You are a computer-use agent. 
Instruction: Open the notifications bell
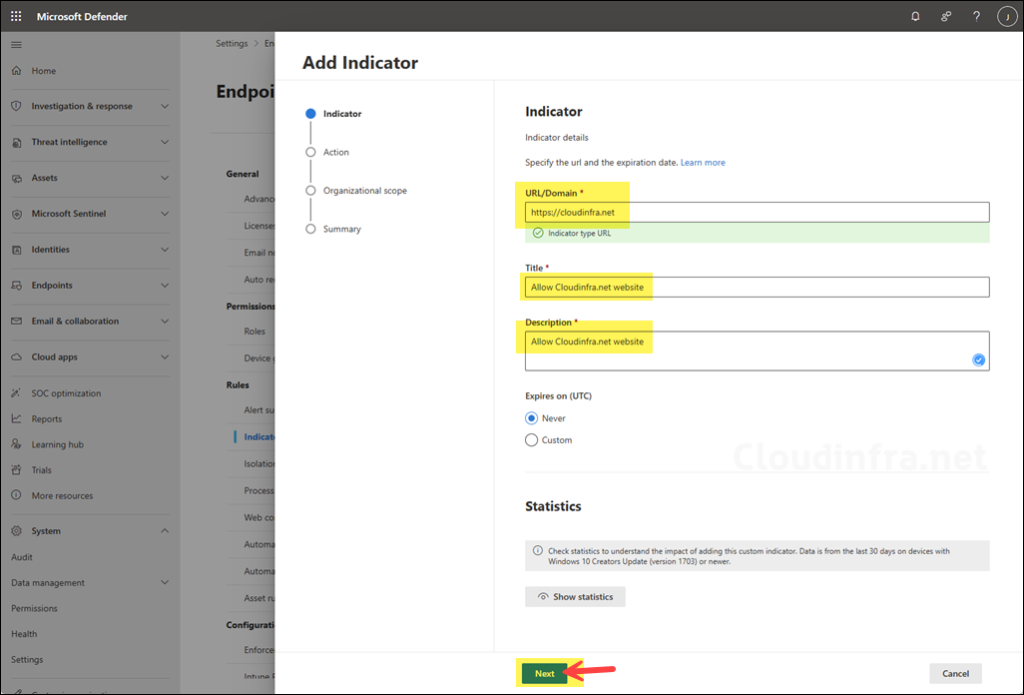click(x=914, y=16)
